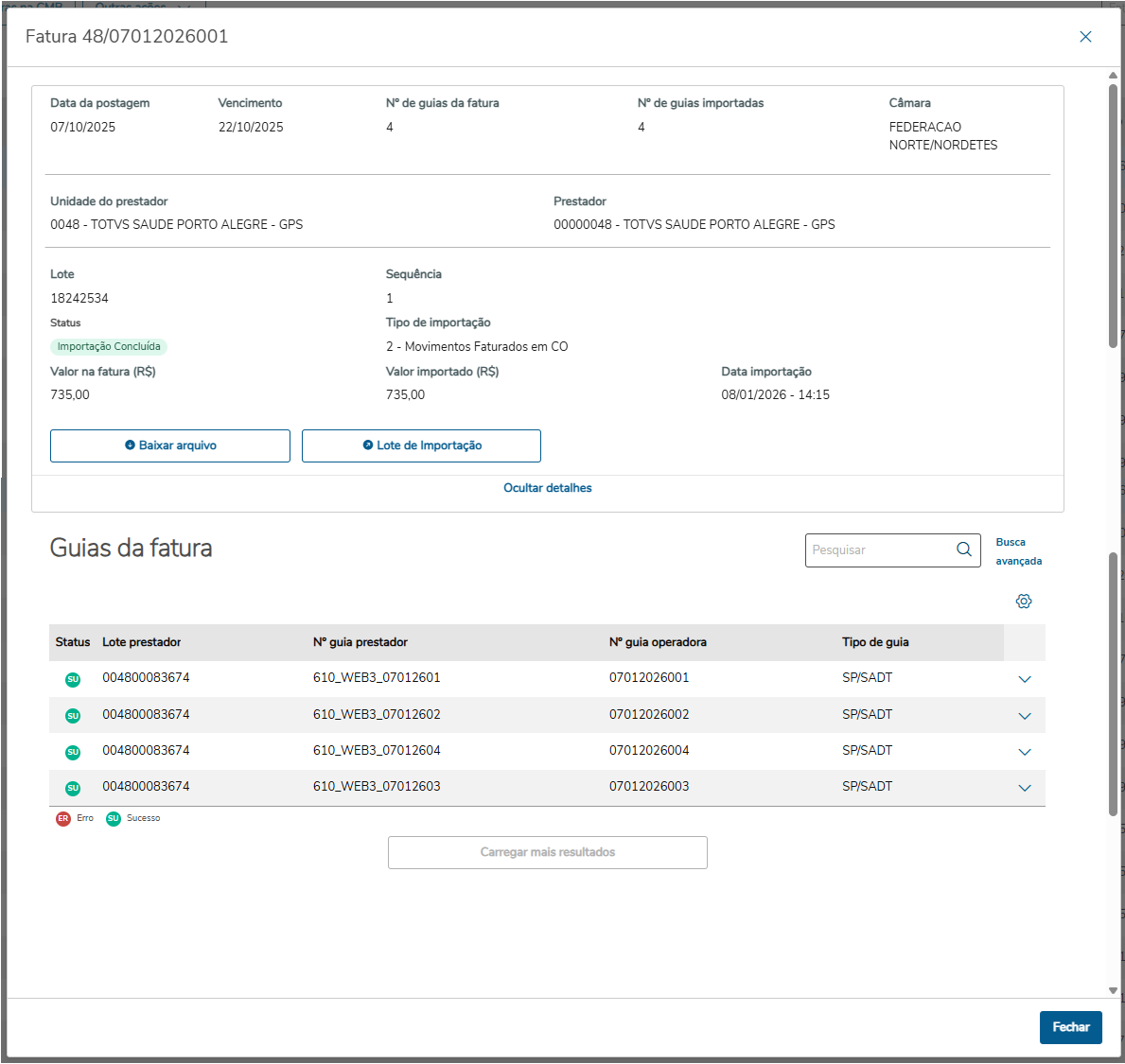Collapse details via Ocultar detalhes link

(548, 488)
